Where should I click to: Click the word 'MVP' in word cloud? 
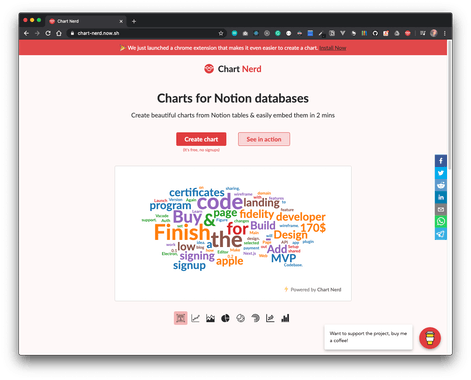click(283, 258)
